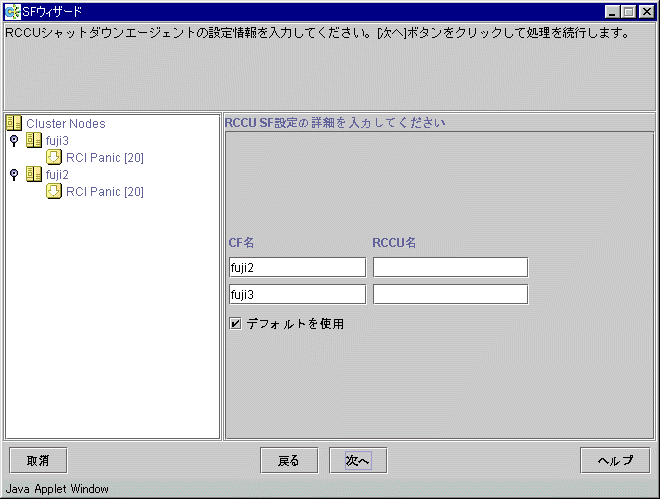This screenshot has width=660, height=499.
Task: Toggle the デフォルトを使用 checkbox
Action: coord(235,323)
